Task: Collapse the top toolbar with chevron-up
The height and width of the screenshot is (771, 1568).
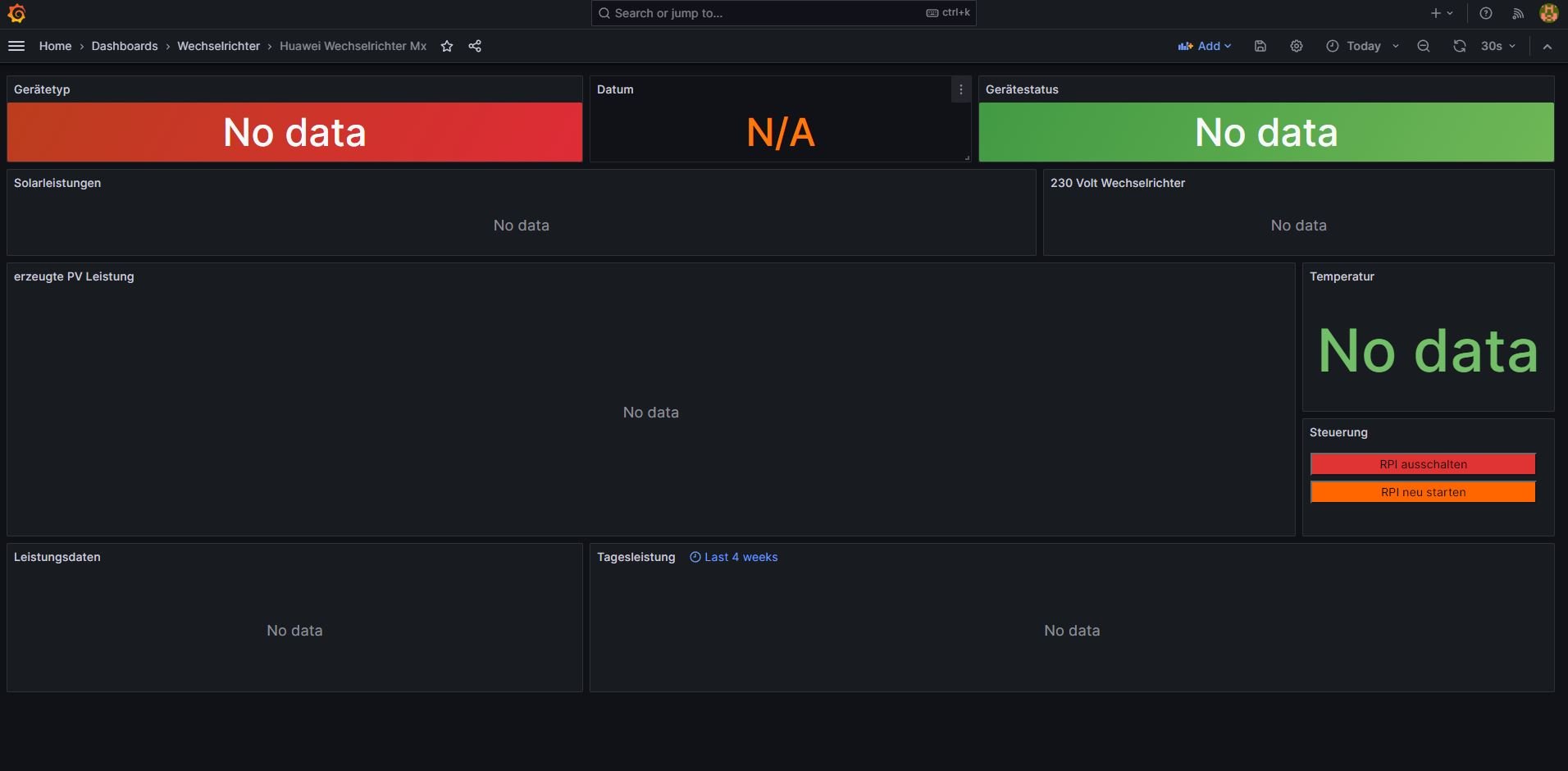Action: [1547, 47]
